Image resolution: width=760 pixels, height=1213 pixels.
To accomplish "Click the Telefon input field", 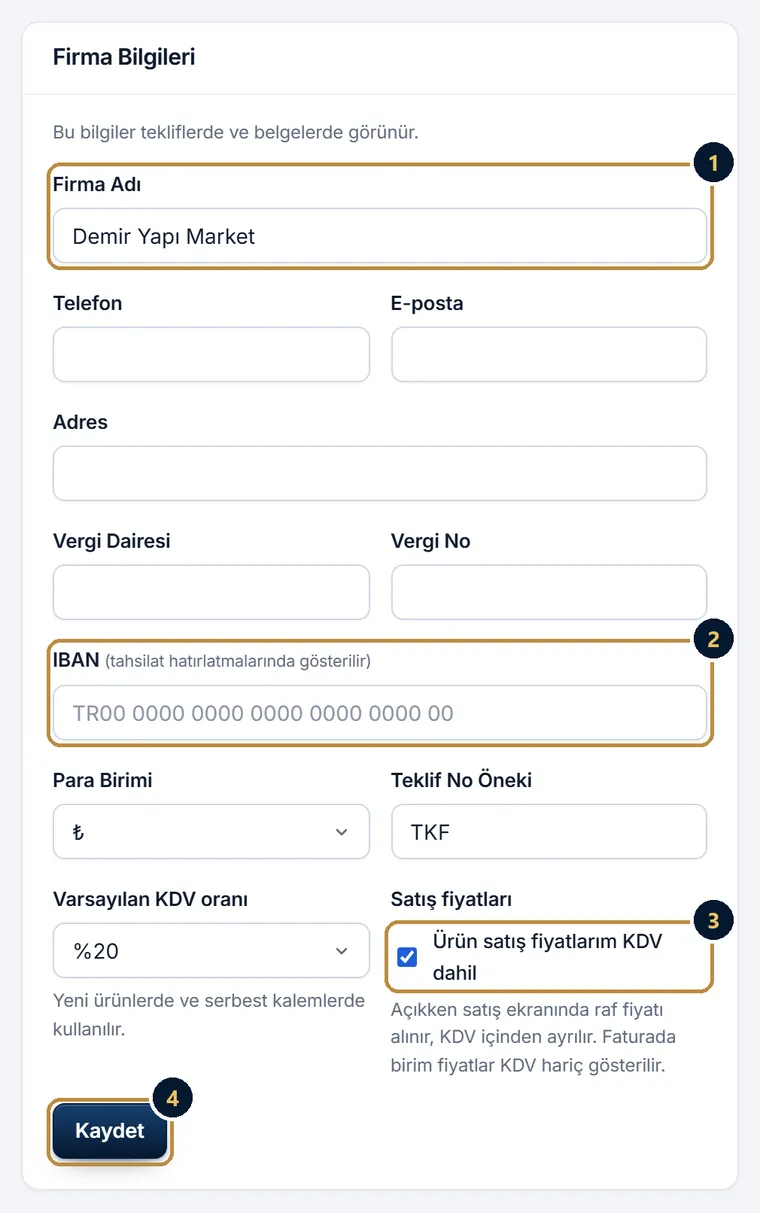I will [211, 354].
